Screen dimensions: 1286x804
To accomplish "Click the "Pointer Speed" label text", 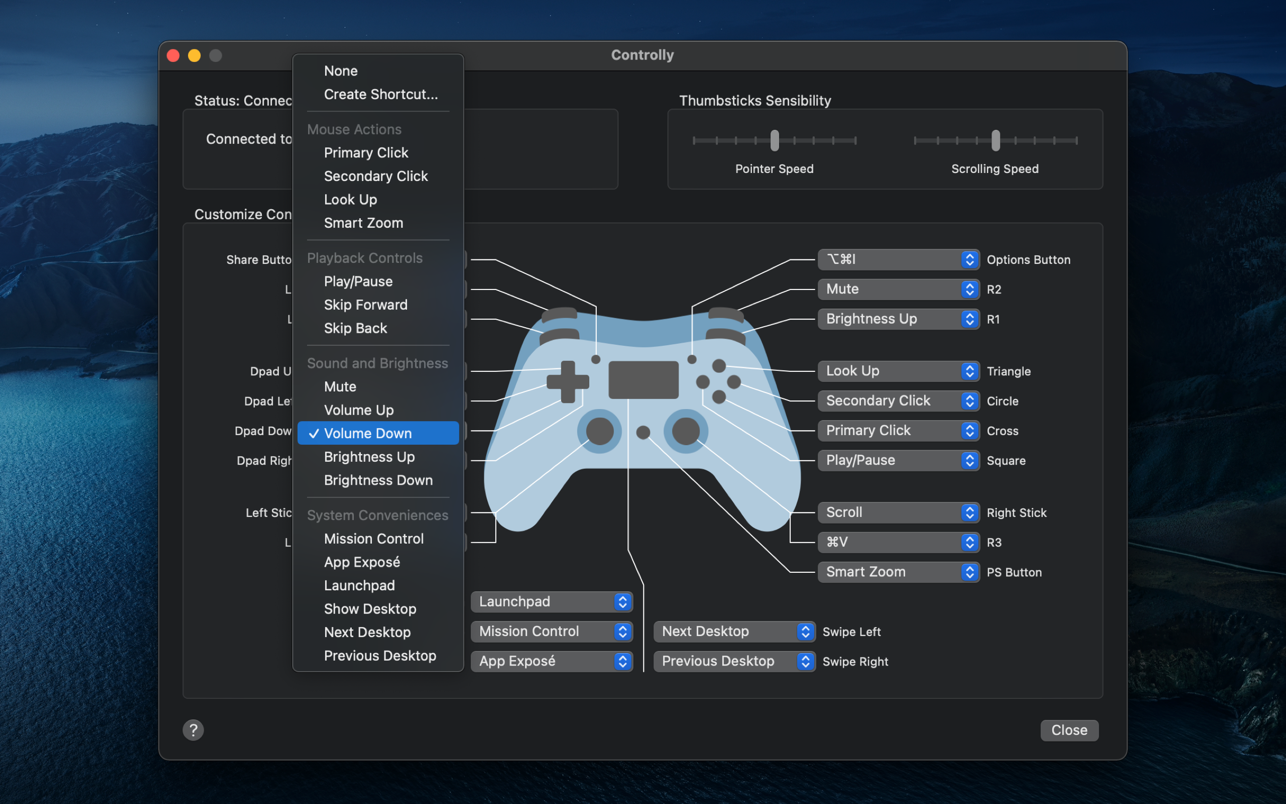I will click(774, 169).
